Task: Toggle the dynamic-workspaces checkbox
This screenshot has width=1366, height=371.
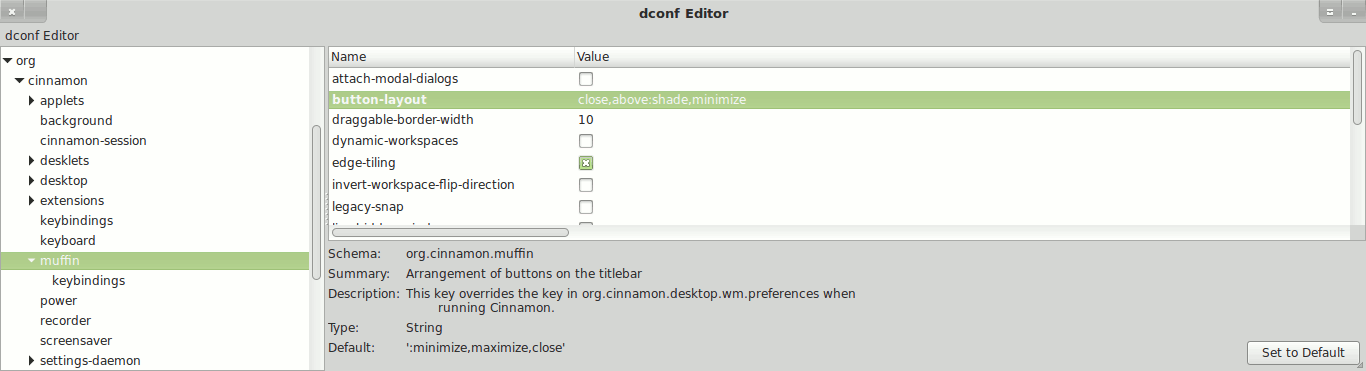Action: 586,141
